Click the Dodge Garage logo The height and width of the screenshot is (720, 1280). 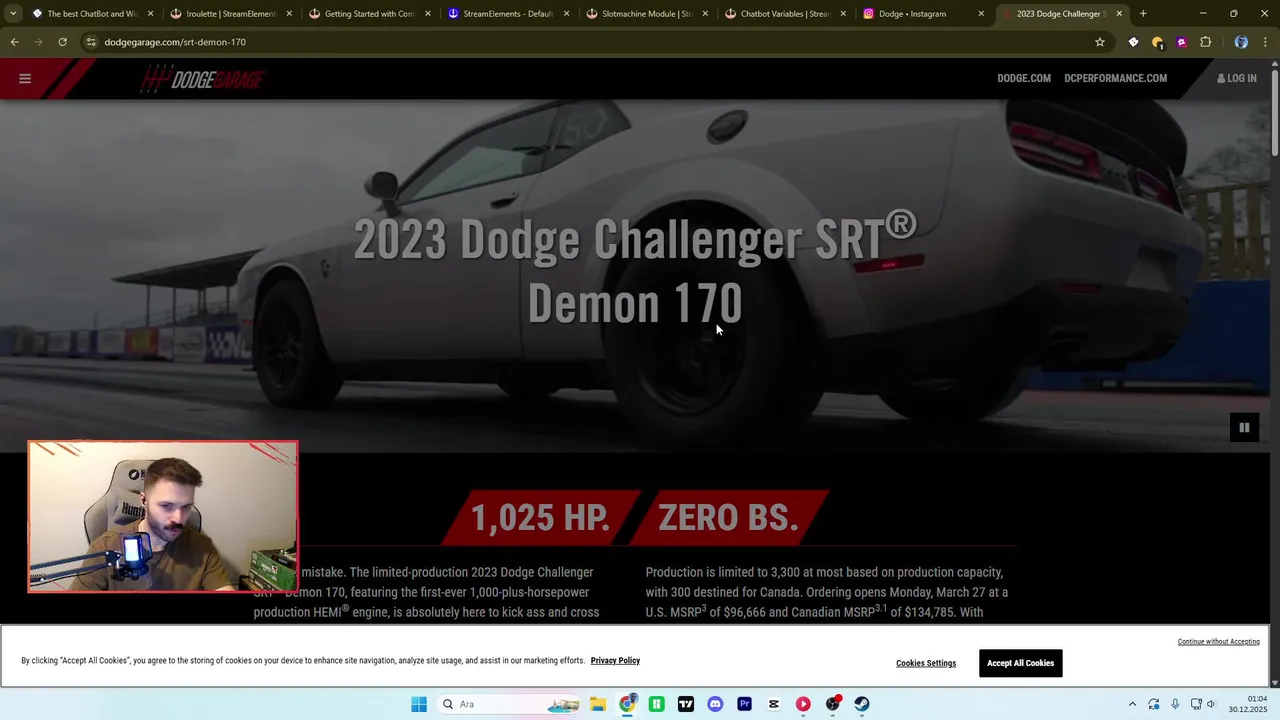click(202, 79)
